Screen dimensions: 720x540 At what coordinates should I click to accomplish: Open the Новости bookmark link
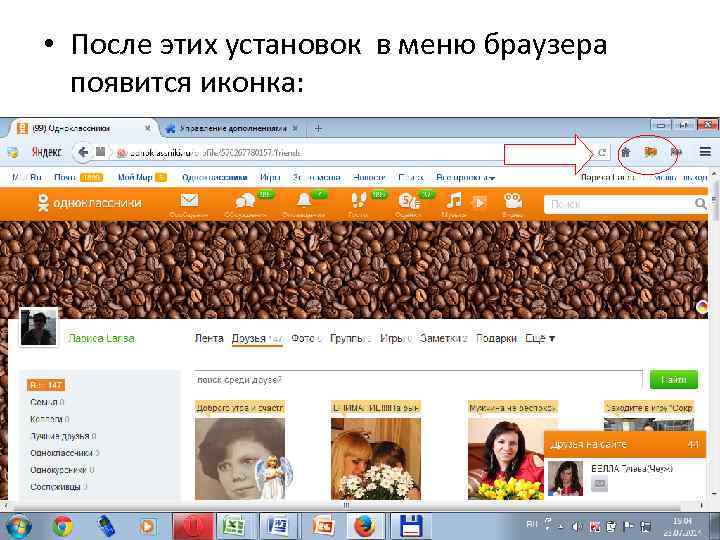coord(369,177)
